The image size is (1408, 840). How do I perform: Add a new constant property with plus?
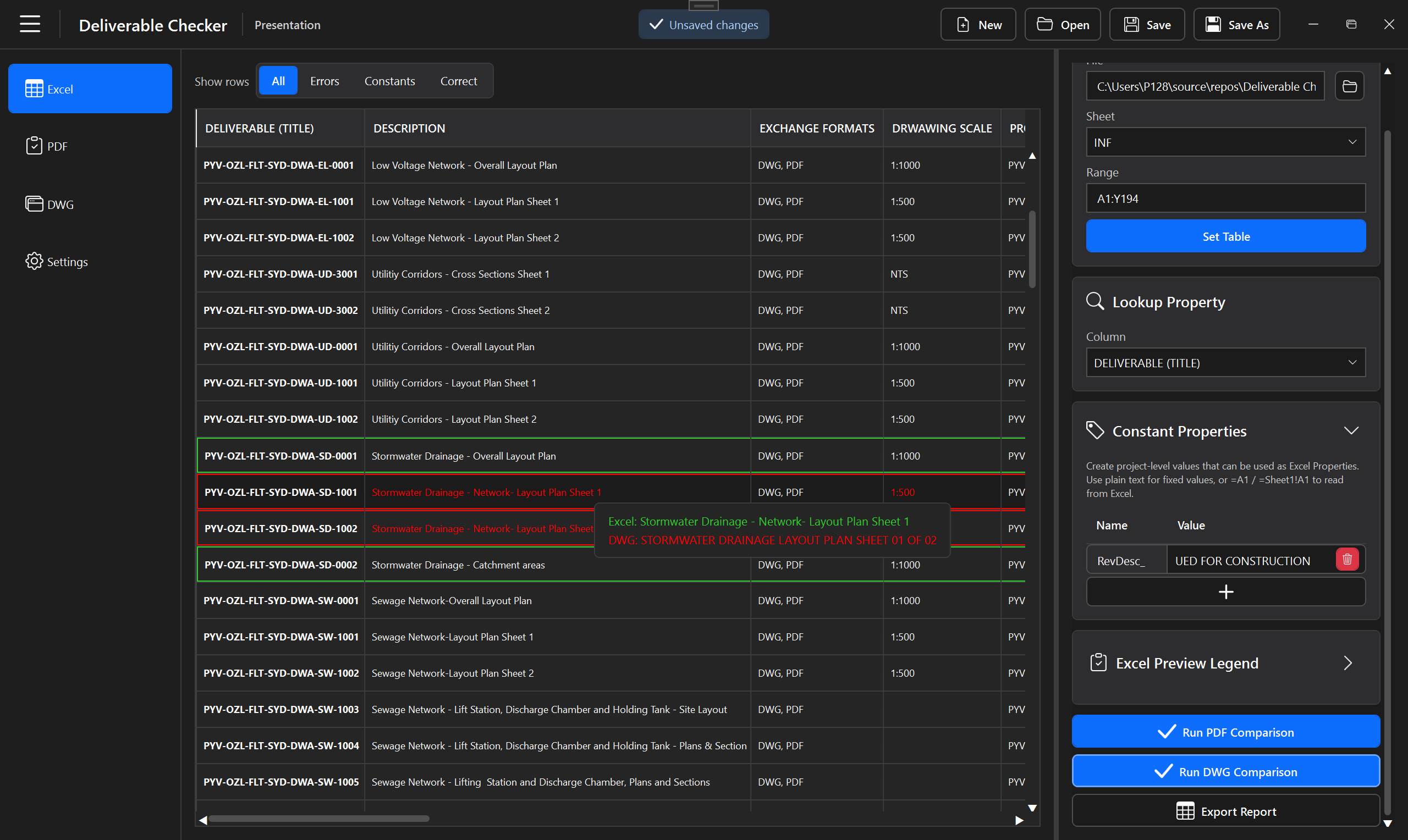[1226, 592]
